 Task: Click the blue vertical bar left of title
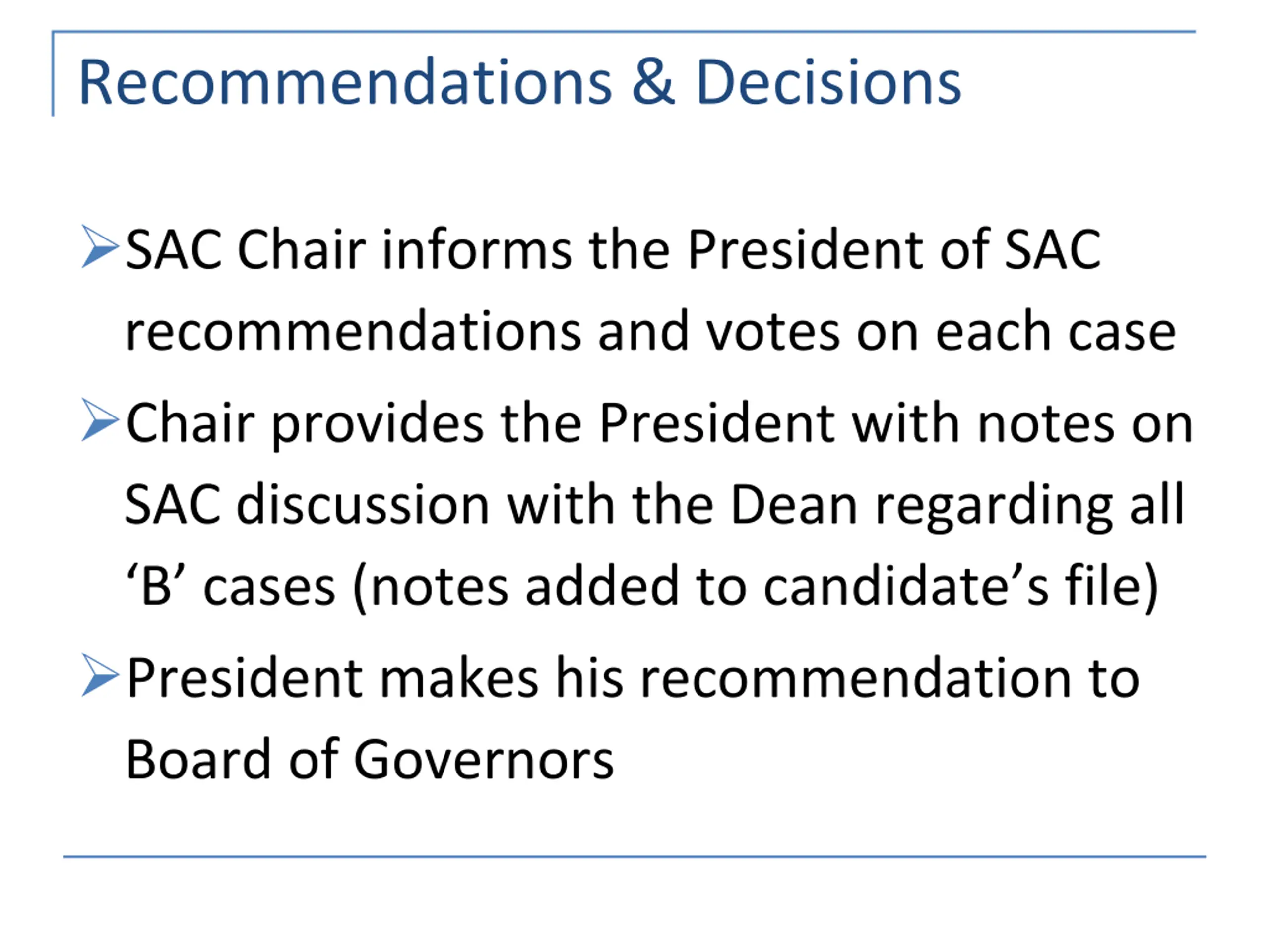click(x=53, y=73)
